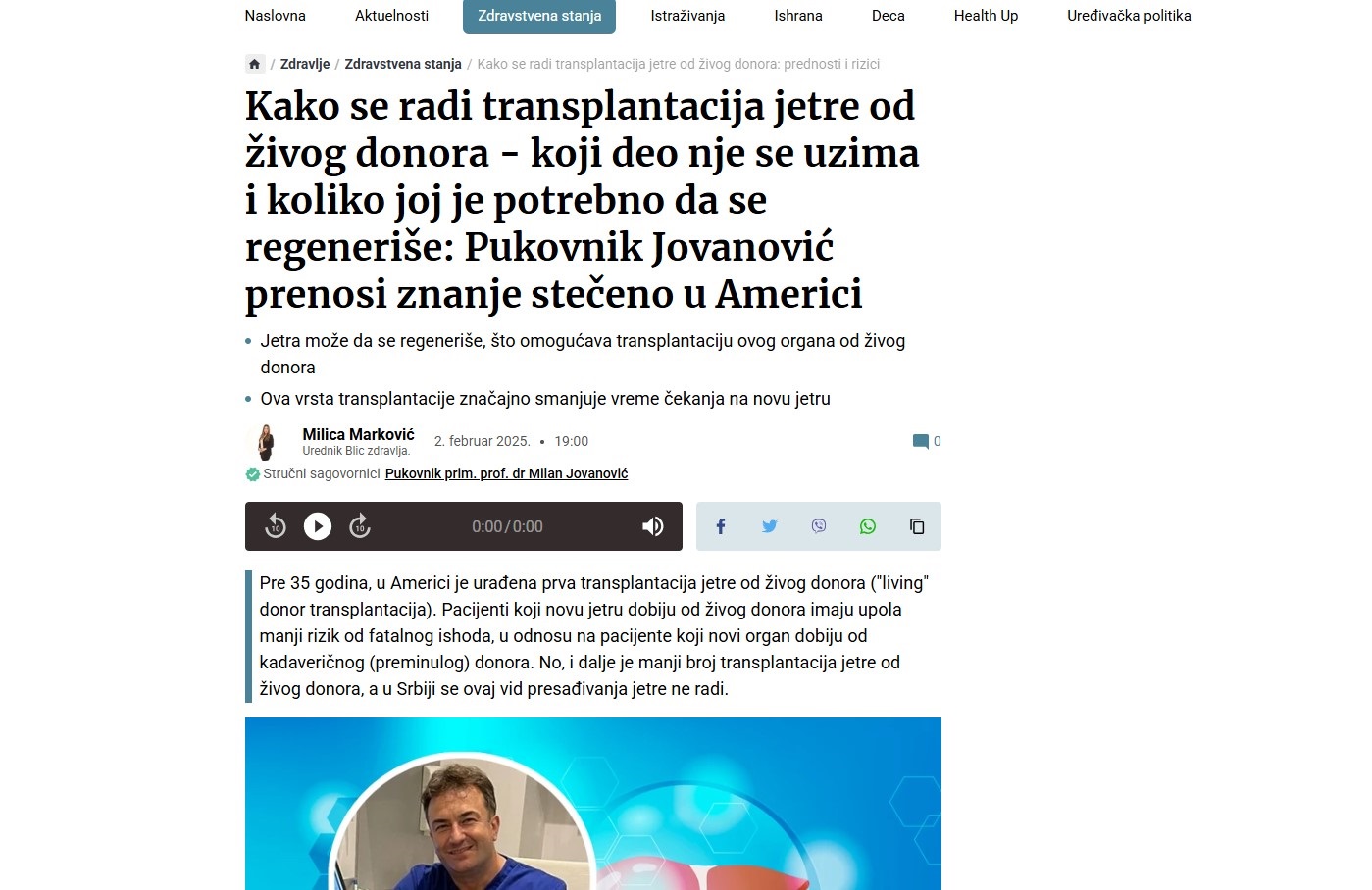Click the home icon in breadcrumb

[255, 64]
